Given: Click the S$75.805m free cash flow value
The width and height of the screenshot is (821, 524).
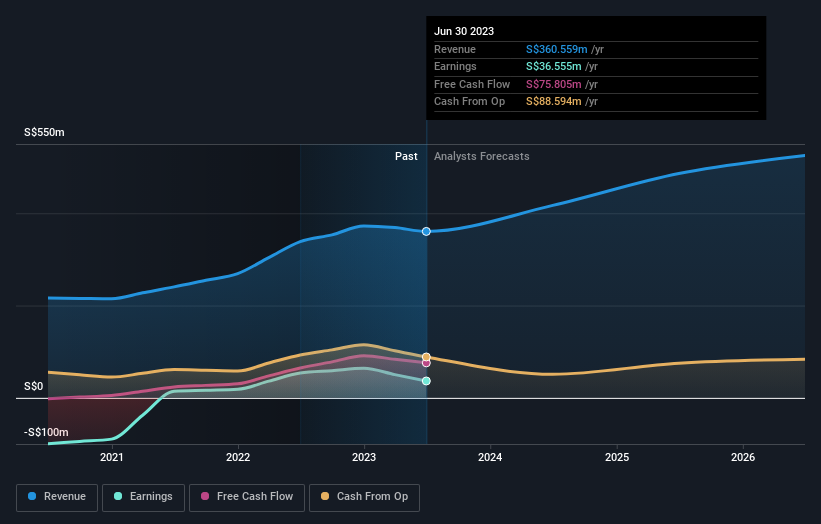Looking at the screenshot, I should click(x=553, y=84).
